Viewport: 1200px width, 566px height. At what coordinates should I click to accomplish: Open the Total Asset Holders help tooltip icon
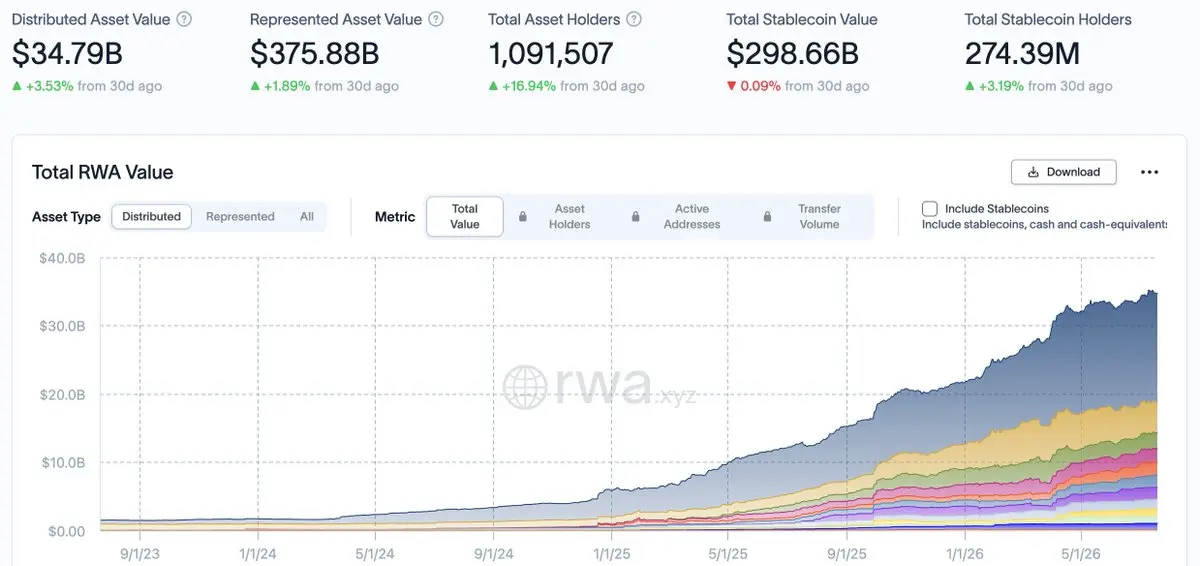pyautogui.click(x=634, y=19)
